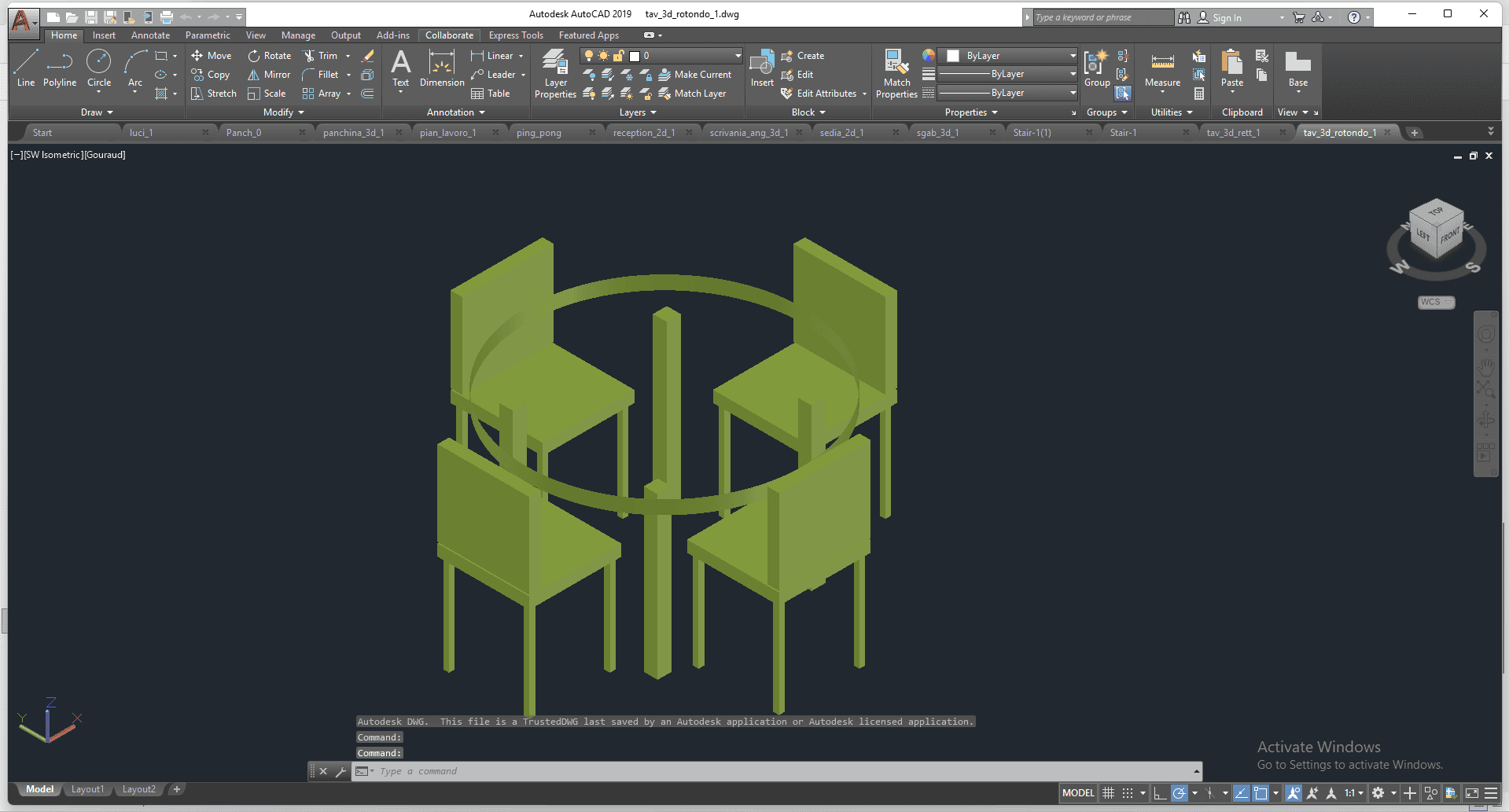Click the Sign In button
Image resolution: width=1509 pixels, height=812 pixels.
1227,17
